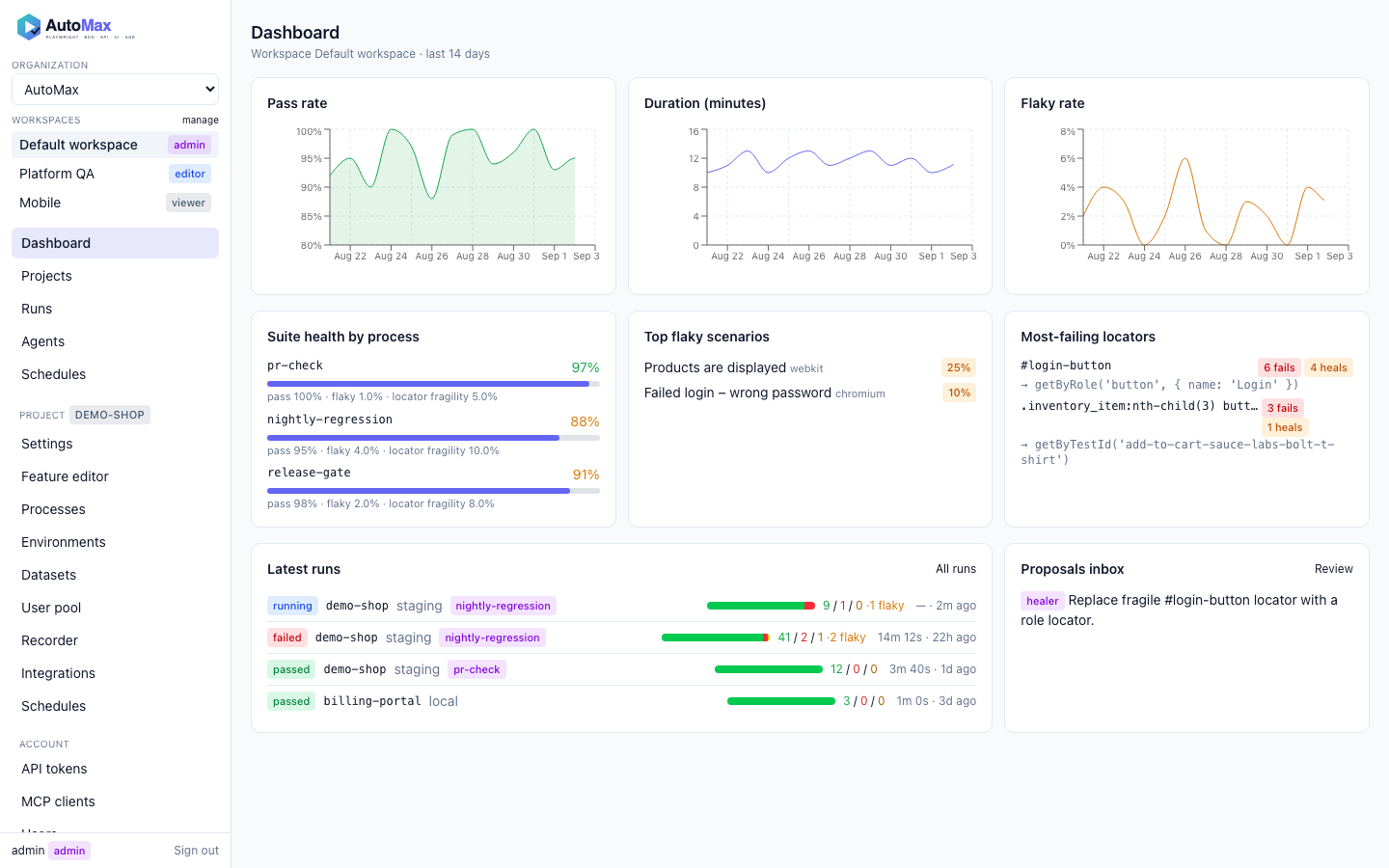Click the '1 heals' badge
1389x868 pixels.
tap(1285, 427)
